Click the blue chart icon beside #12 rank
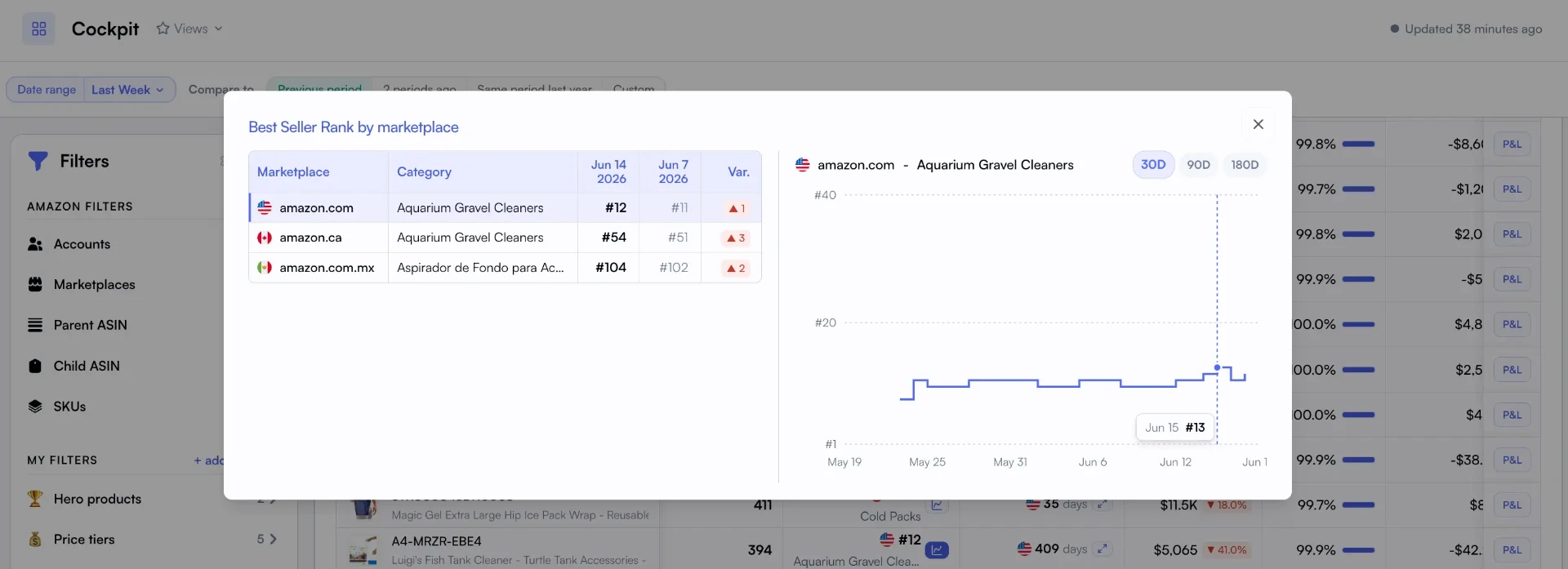 coord(938,550)
